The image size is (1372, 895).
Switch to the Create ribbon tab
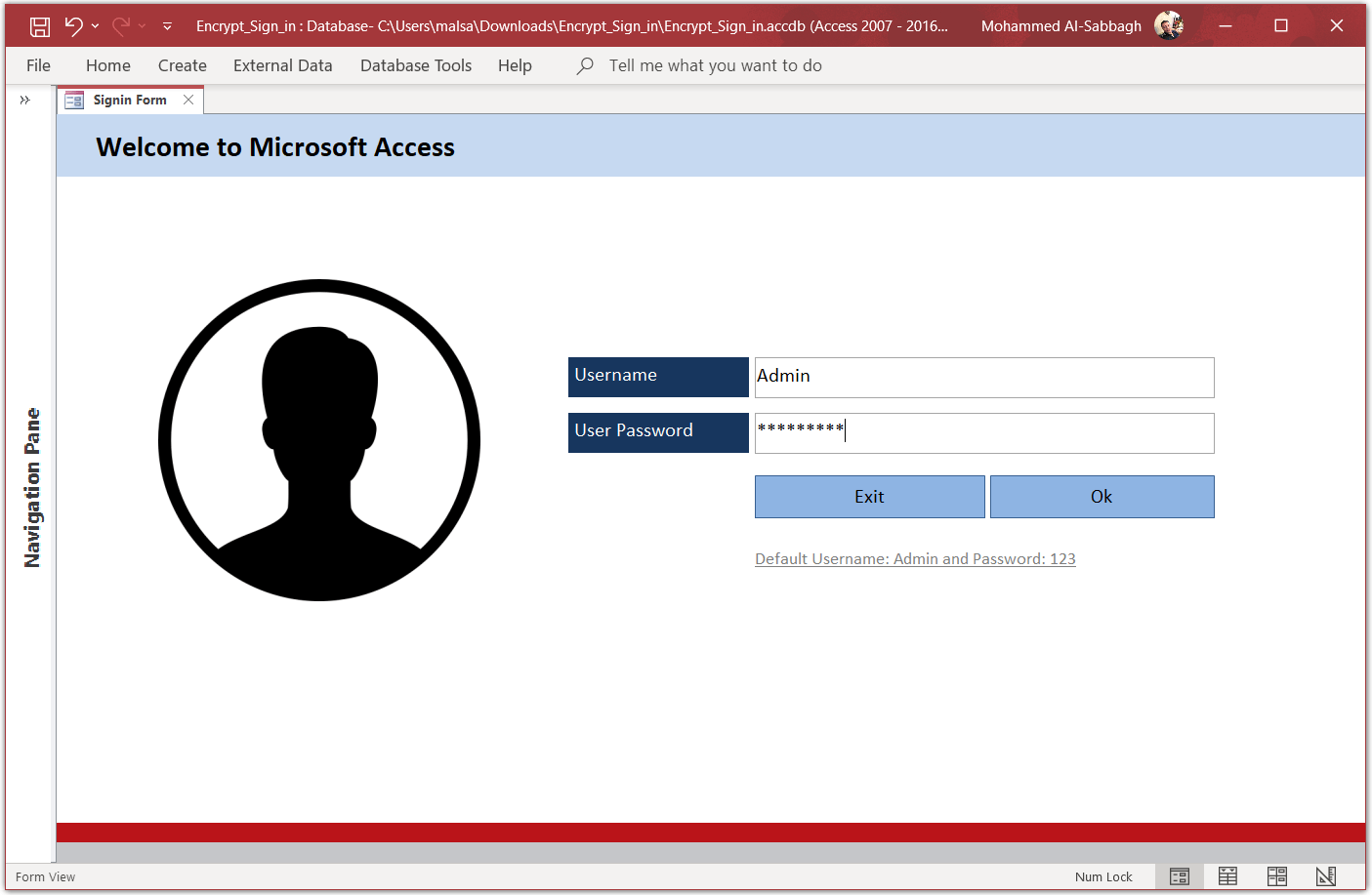[x=183, y=65]
